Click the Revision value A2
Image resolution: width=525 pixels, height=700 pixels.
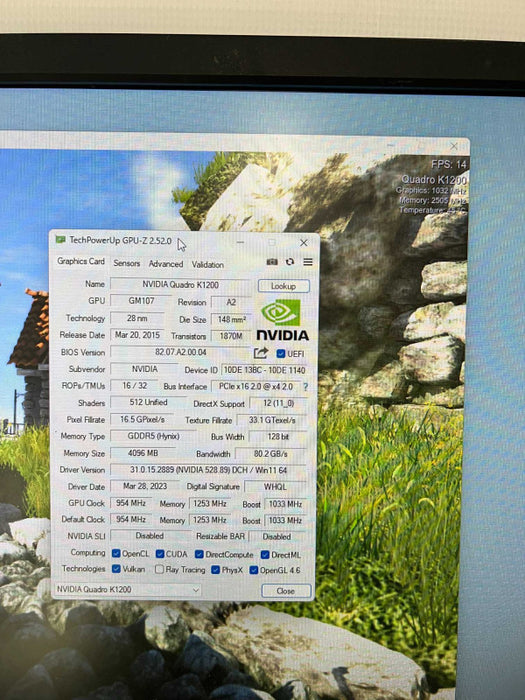click(x=231, y=302)
